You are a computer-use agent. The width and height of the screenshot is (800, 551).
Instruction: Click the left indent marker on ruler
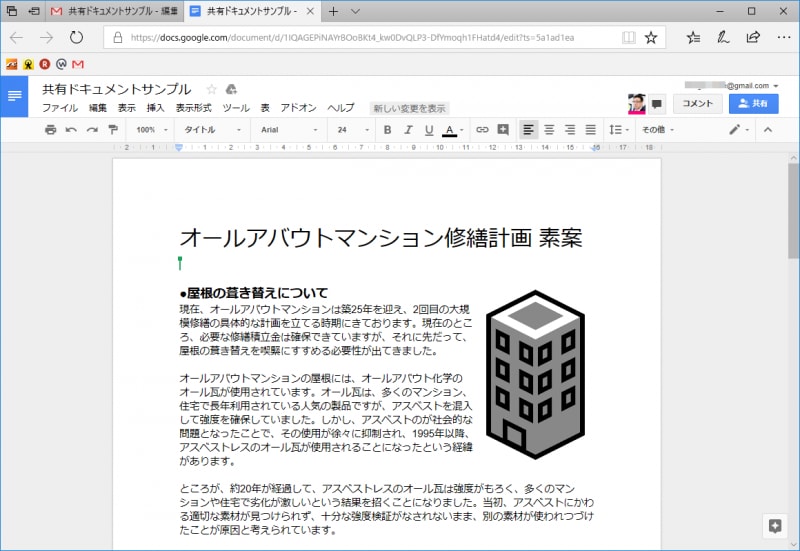pos(179,147)
